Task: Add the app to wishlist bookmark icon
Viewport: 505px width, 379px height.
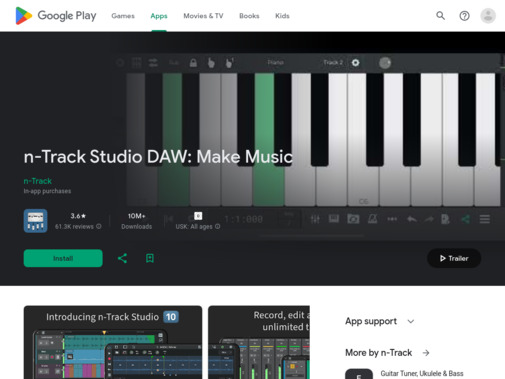Action: tap(150, 258)
